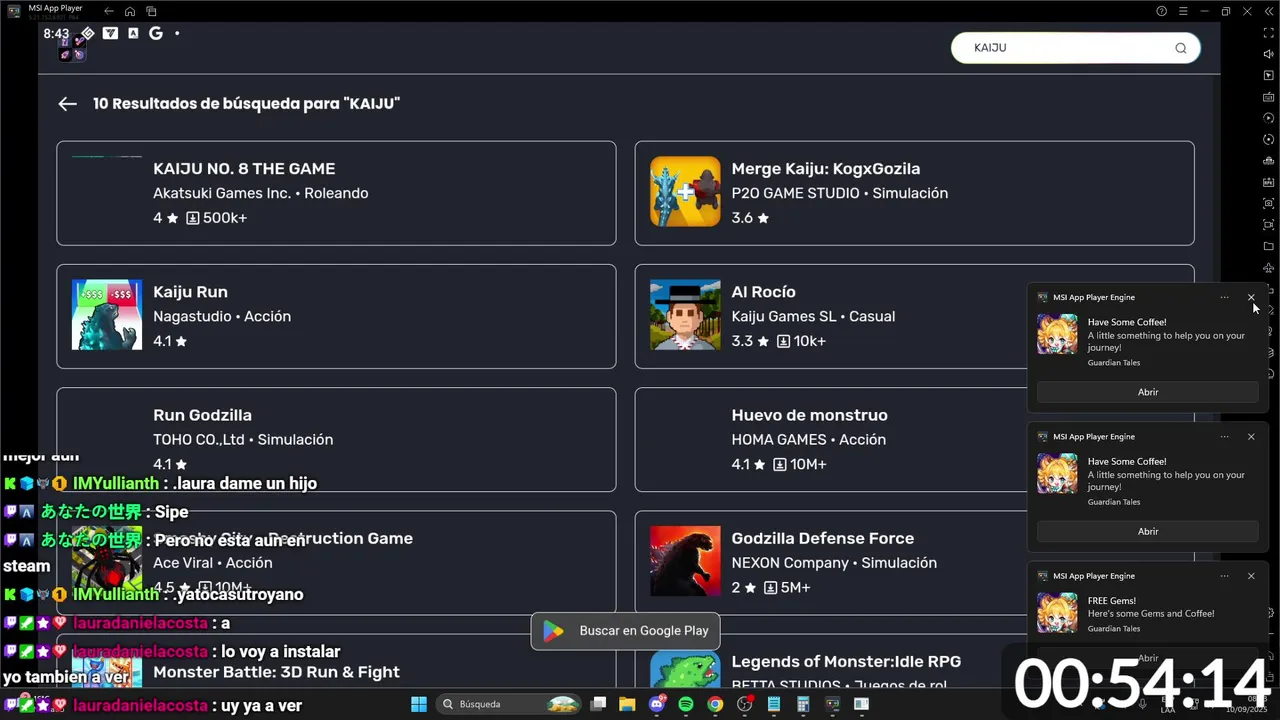Click Monster Battle: 3D Run & Fight title
The height and width of the screenshot is (720, 1280).
pos(276,672)
